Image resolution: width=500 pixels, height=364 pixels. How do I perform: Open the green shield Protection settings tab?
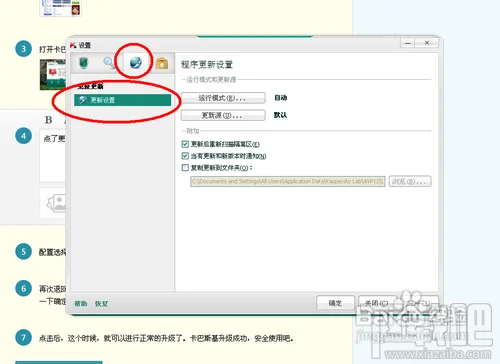[x=83, y=63]
